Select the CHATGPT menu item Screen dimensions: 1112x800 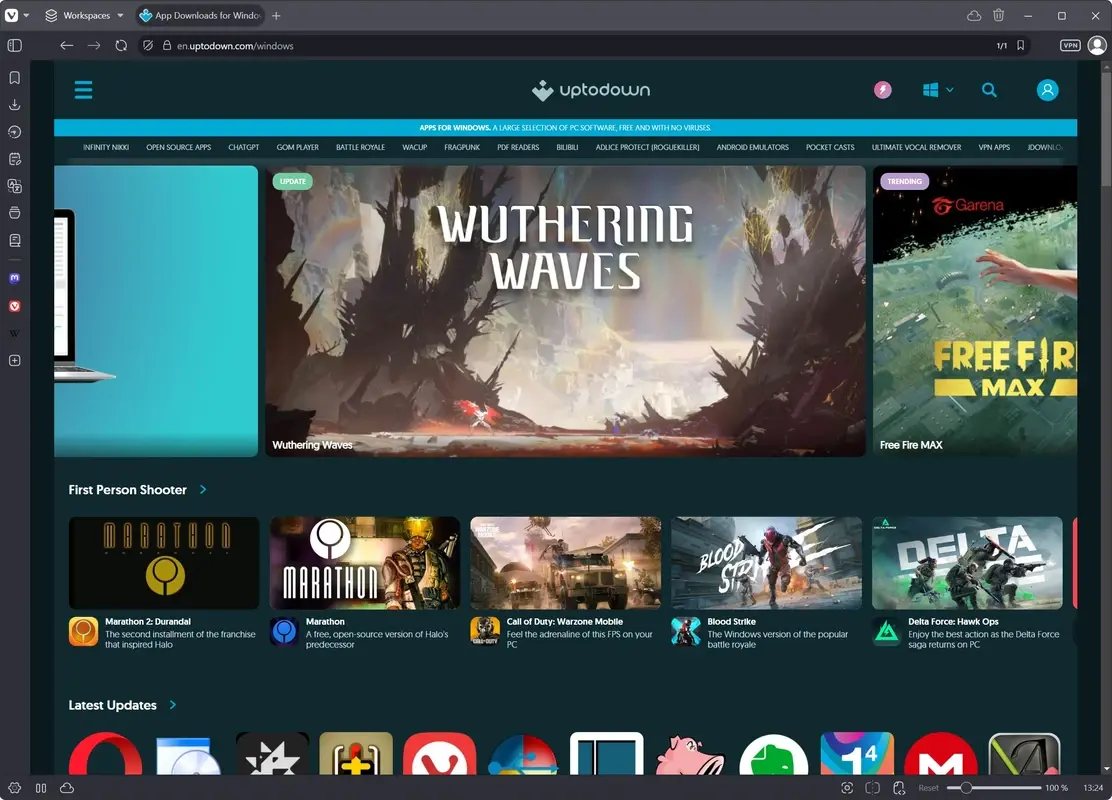point(243,147)
